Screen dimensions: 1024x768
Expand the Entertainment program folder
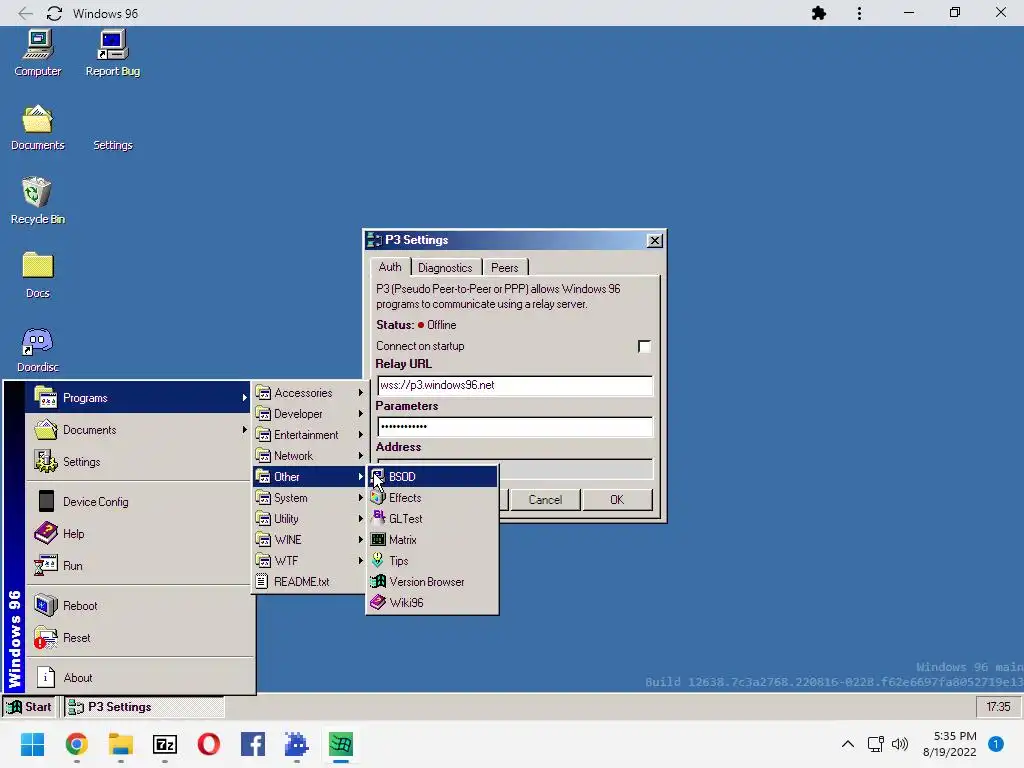coord(309,434)
